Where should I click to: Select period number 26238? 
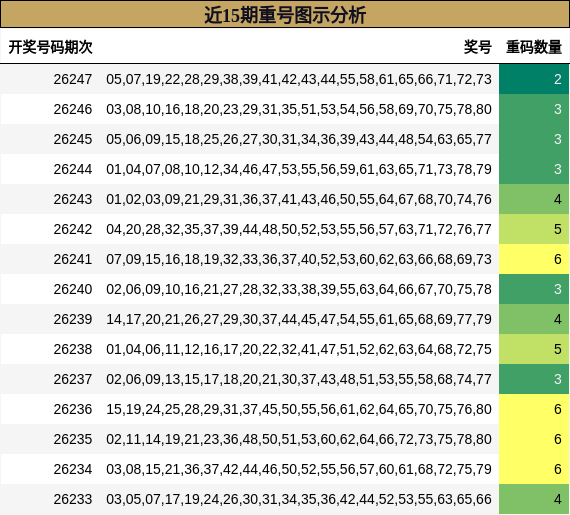coord(73,349)
